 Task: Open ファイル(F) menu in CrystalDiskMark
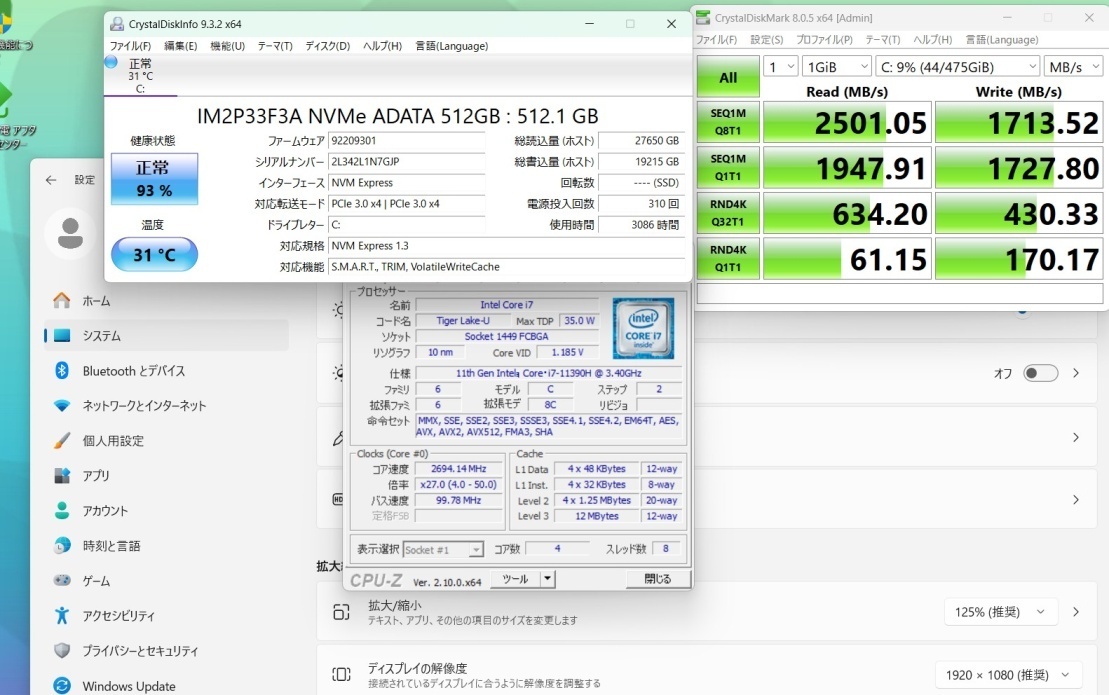(x=716, y=40)
